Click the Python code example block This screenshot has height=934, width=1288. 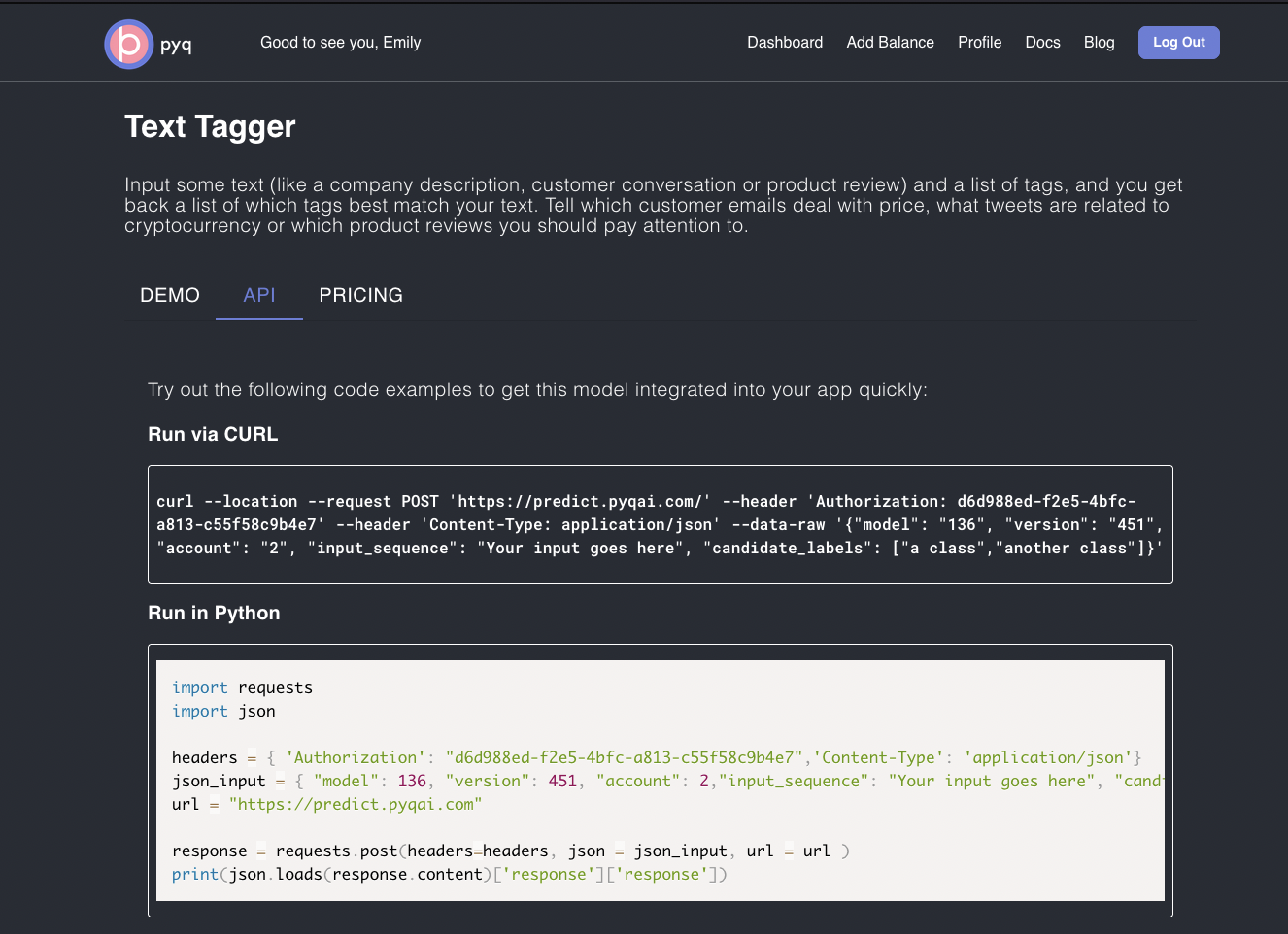(x=661, y=781)
